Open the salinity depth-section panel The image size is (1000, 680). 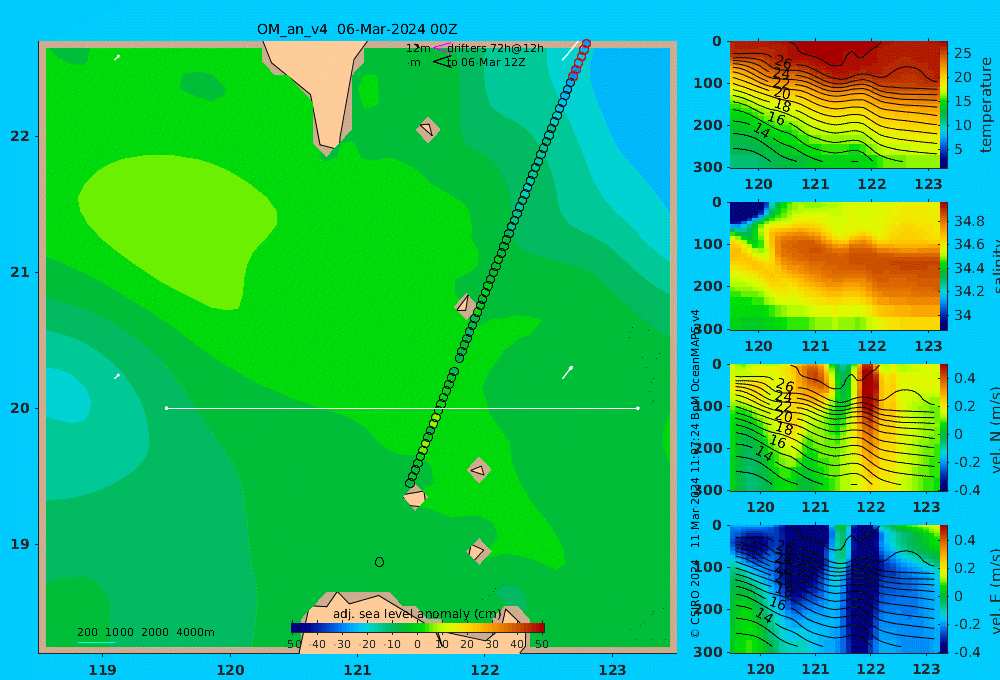[834, 266]
